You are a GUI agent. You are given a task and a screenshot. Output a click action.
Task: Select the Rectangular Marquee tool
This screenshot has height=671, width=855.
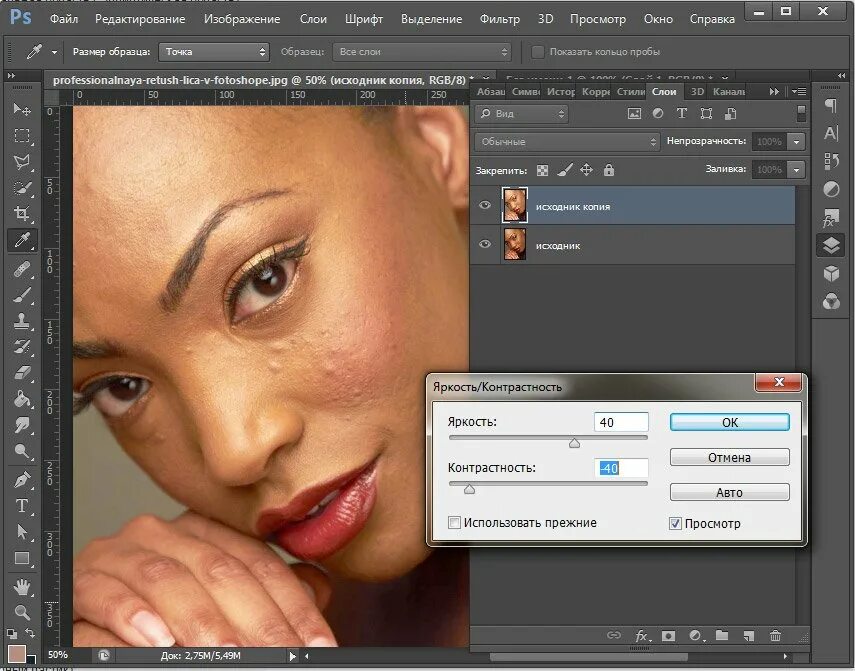pos(22,135)
